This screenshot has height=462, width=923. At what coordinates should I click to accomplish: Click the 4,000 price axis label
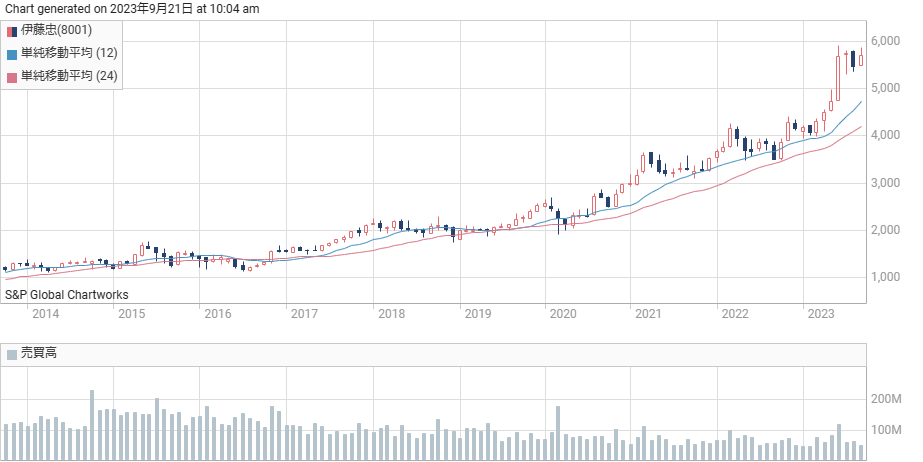885,135
